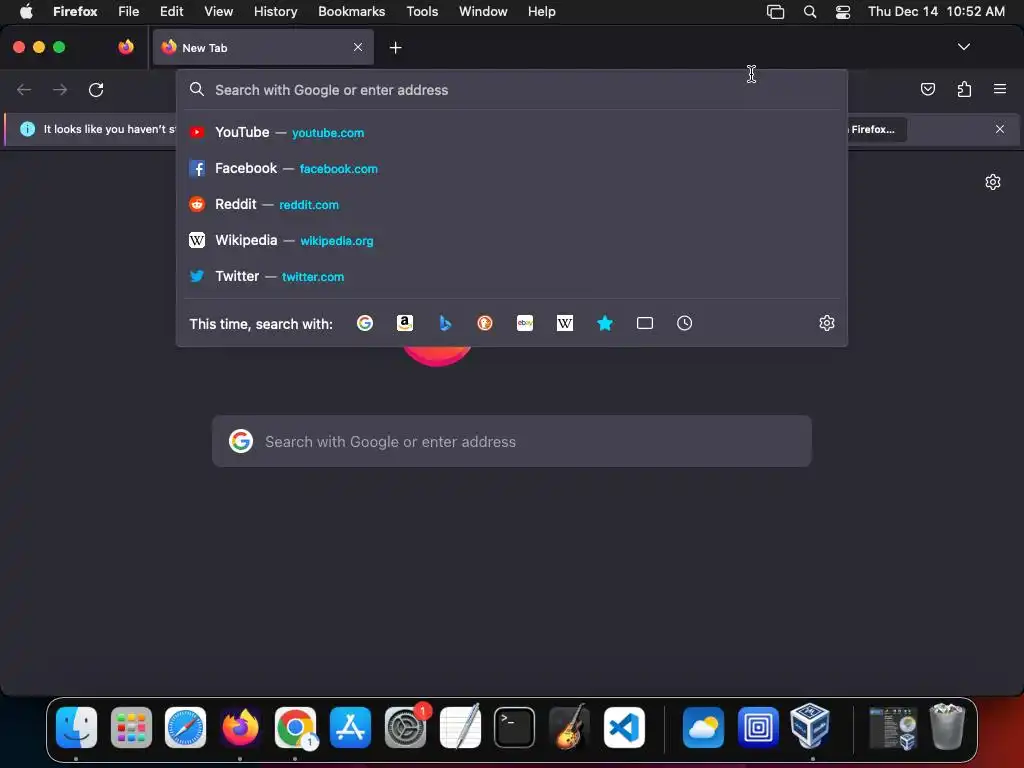
Task: Search this time with DuckDuckGo icon
Action: coord(485,323)
